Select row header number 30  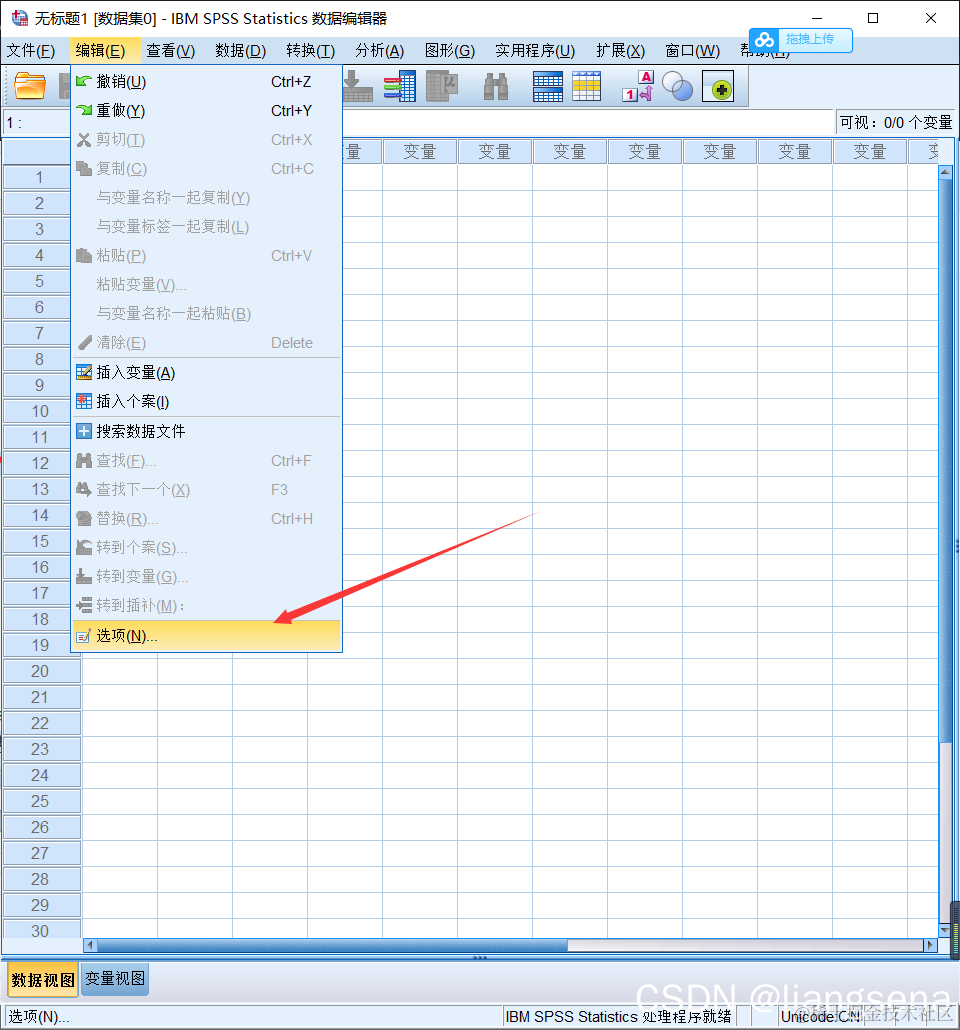(41, 931)
